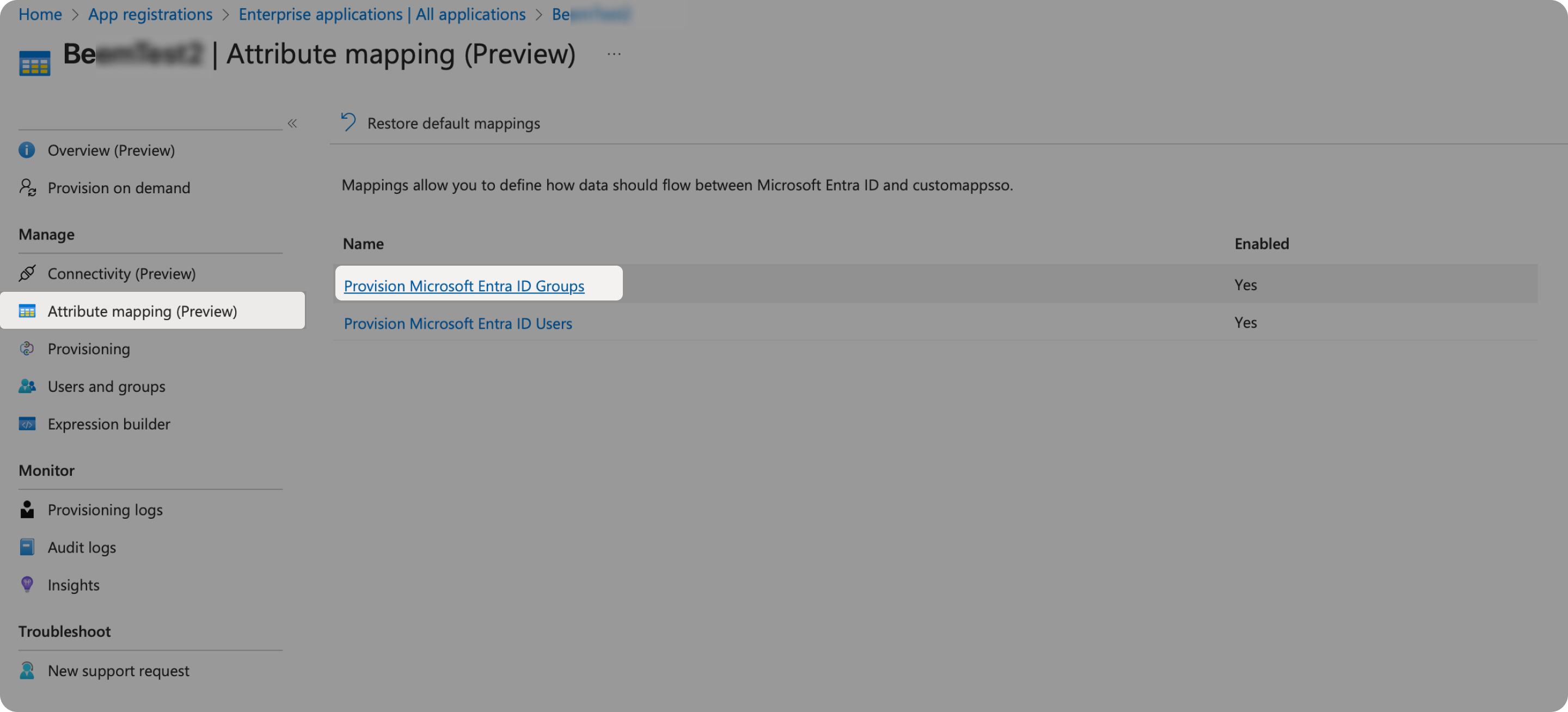Click the Connectivity plug icon
The image size is (1568, 712).
click(27, 273)
